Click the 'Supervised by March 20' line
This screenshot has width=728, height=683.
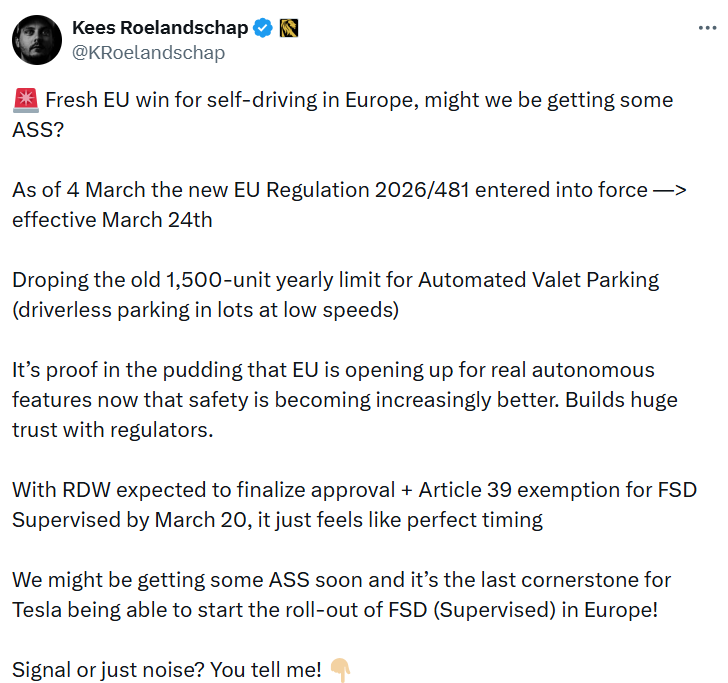pyautogui.click(x=132, y=520)
